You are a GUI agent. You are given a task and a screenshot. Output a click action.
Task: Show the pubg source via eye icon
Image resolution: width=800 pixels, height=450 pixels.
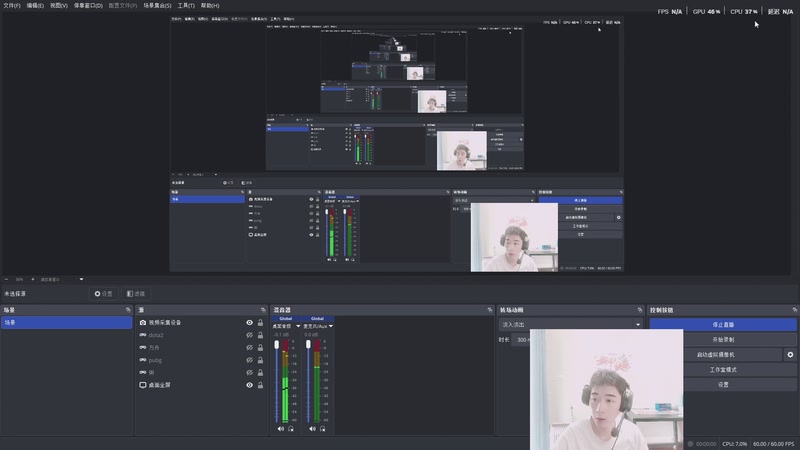pyautogui.click(x=249, y=360)
